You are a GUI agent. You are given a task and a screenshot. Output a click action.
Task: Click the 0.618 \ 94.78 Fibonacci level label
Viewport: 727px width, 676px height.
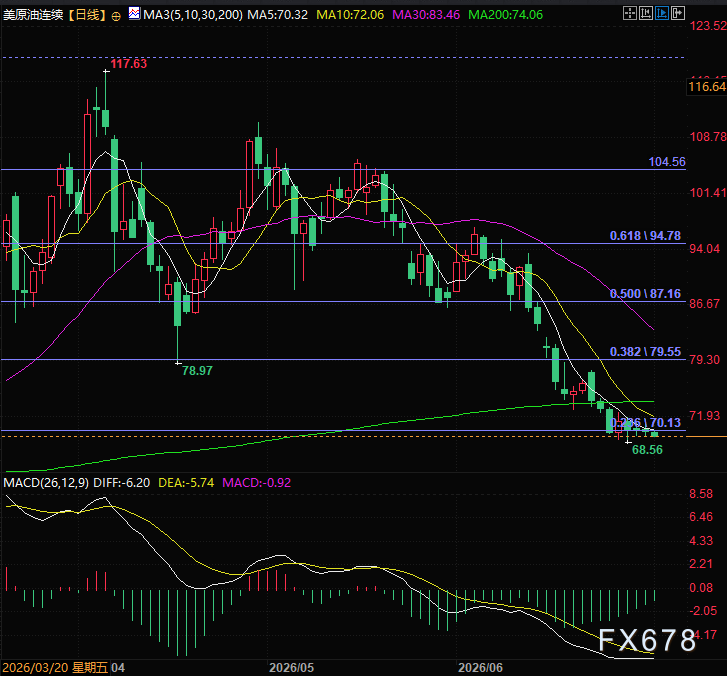pyautogui.click(x=645, y=236)
